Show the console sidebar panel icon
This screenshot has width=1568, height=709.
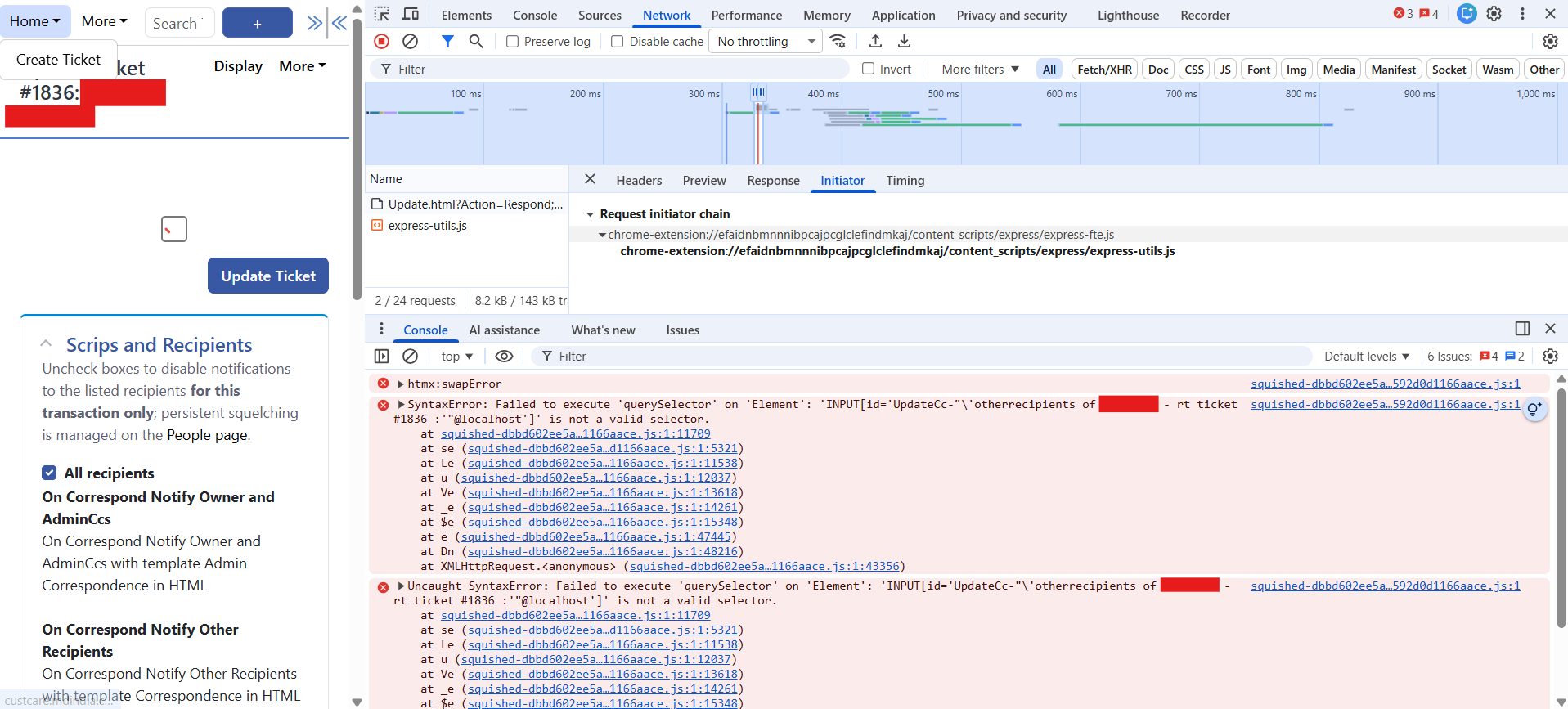(x=381, y=356)
